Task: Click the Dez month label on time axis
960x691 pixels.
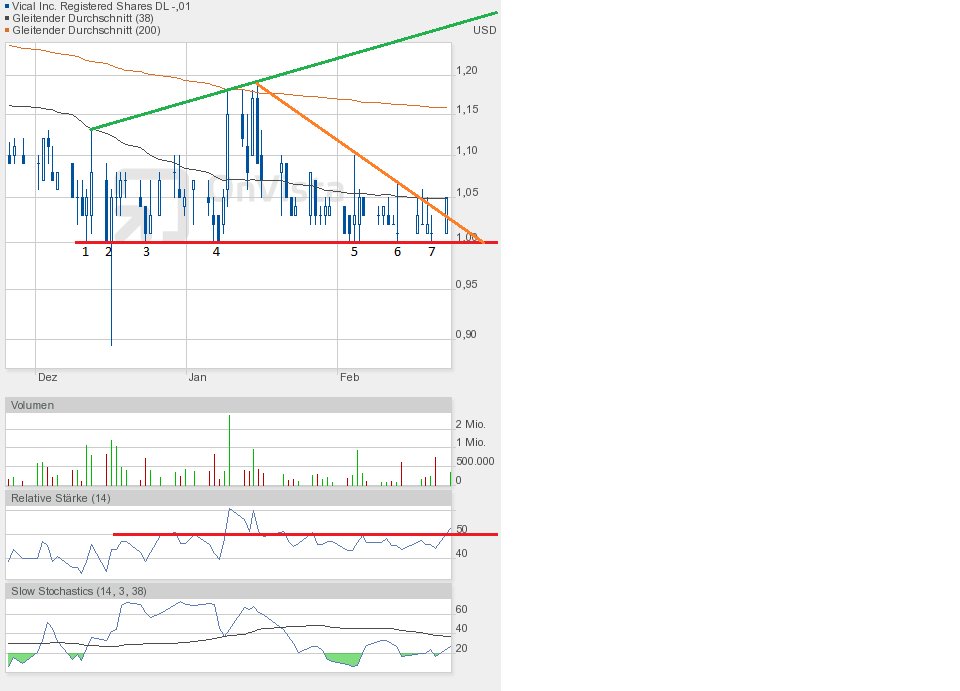Action: click(x=47, y=377)
